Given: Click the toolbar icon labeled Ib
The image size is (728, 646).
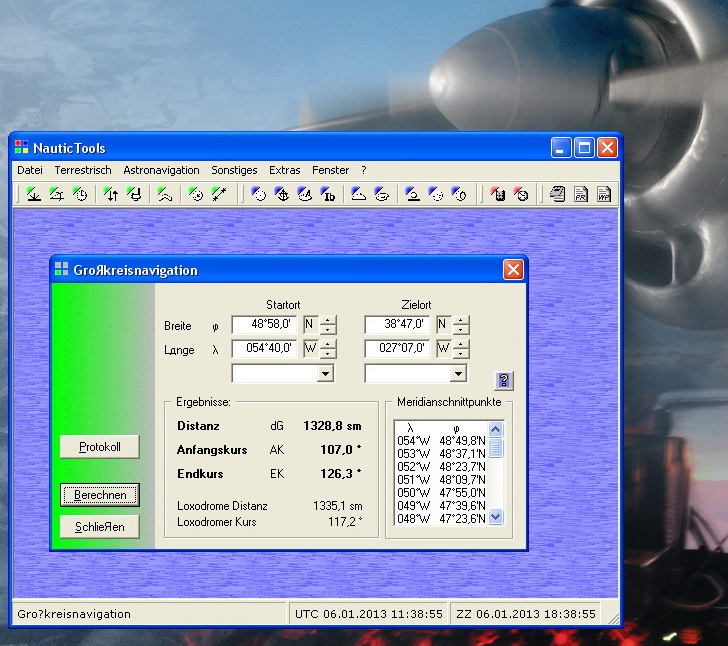Looking at the screenshot, I should 328,195.
